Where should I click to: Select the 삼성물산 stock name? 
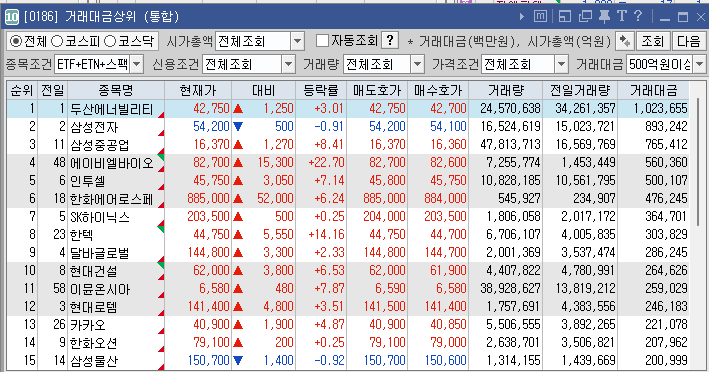pos(94,361)
